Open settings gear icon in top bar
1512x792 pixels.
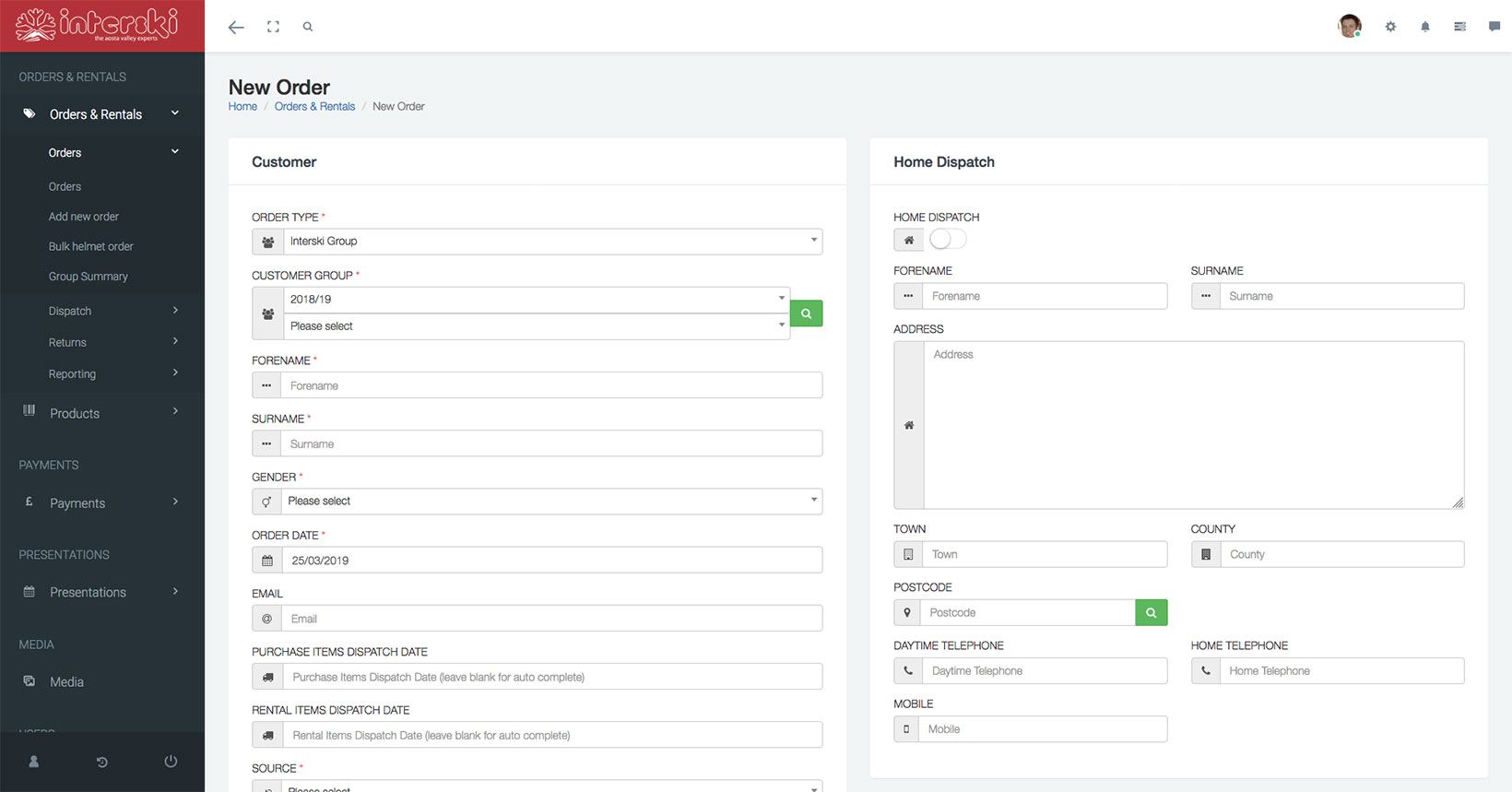pos(1390,27)
